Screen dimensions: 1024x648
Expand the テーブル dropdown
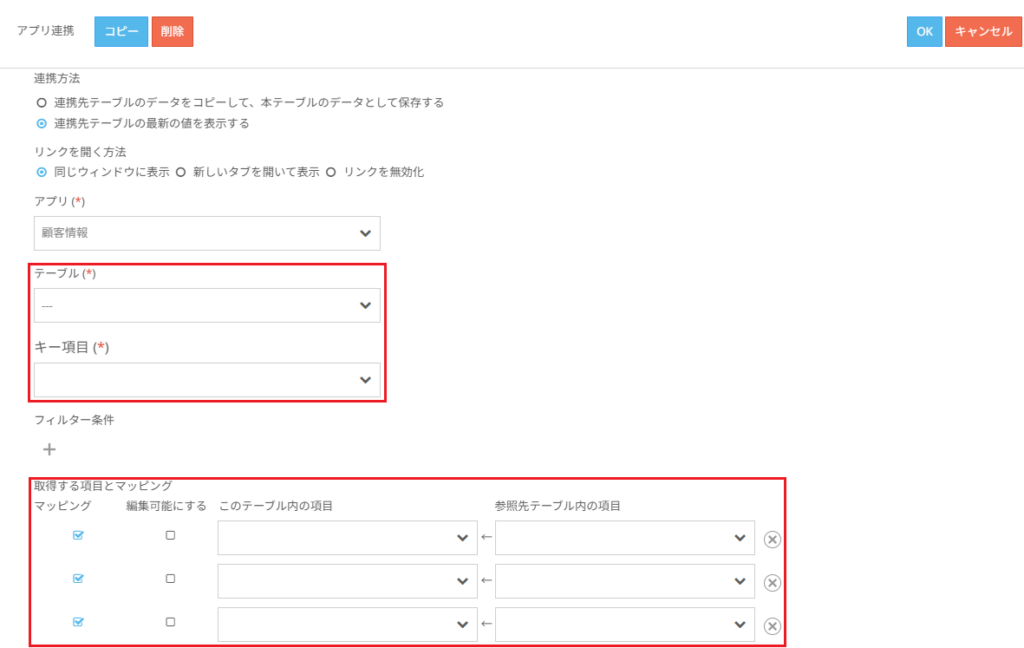pos(207,306)
